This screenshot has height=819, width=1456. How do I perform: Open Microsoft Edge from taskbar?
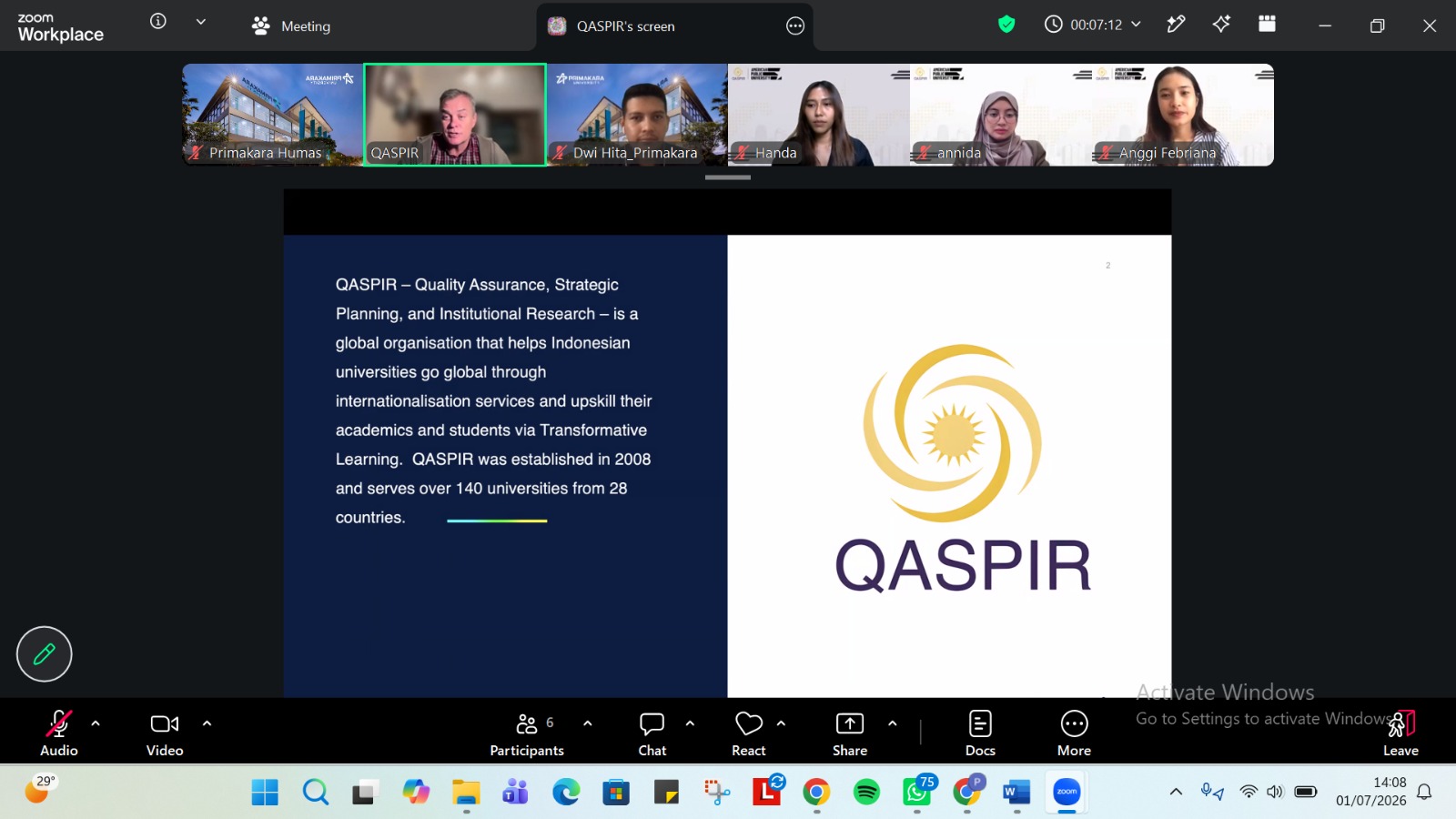click(x=566, y=793)
